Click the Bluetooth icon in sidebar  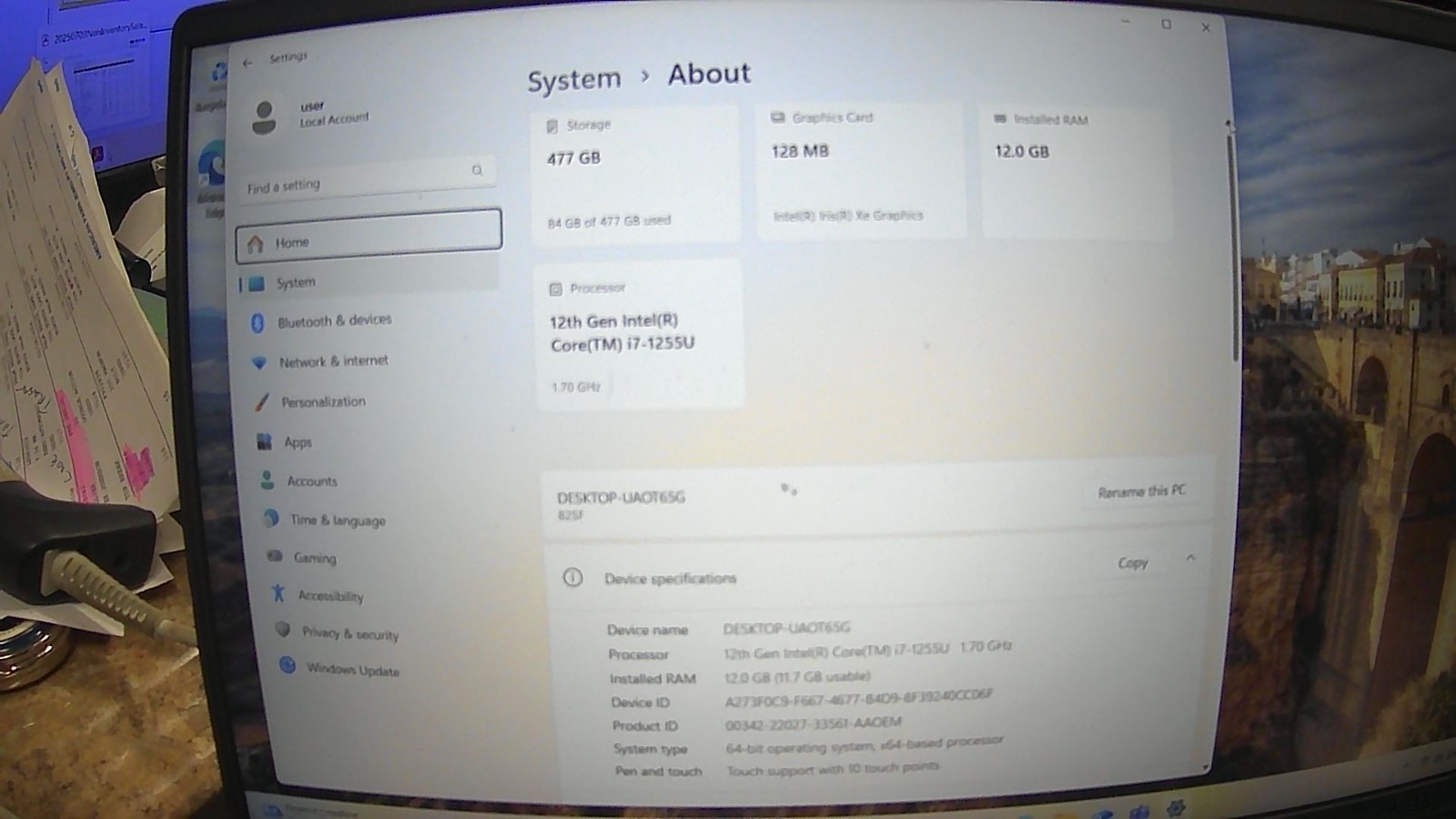coord(258,322)
